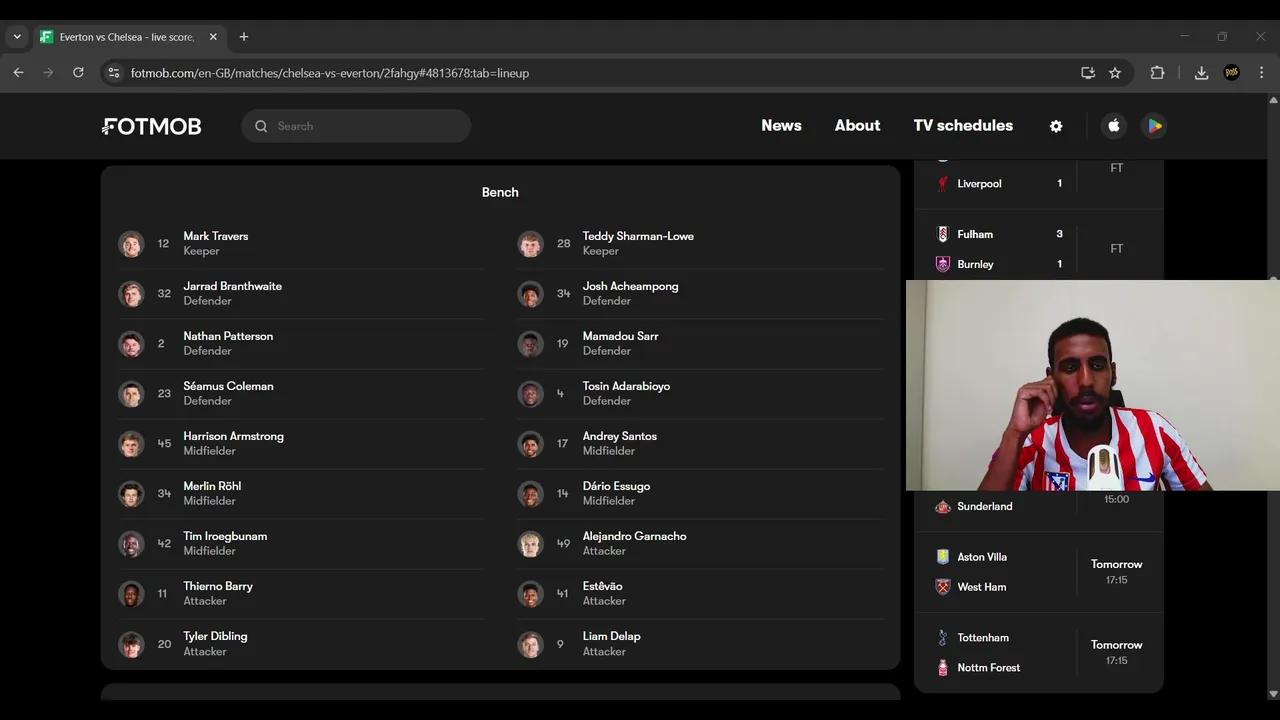Open the About menu item
1280x720 pixels.
[x=857, y=126]
